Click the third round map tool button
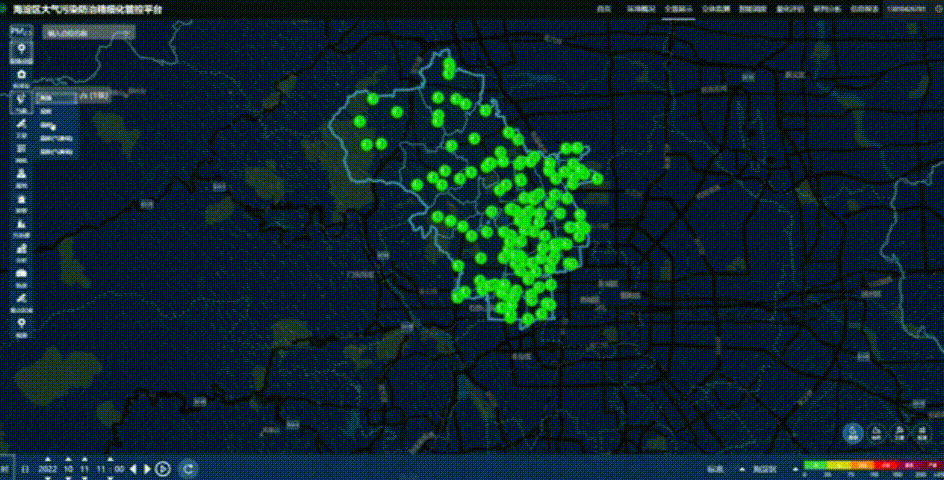This screenshot has height=480, width=944. [x=899, y=433]
